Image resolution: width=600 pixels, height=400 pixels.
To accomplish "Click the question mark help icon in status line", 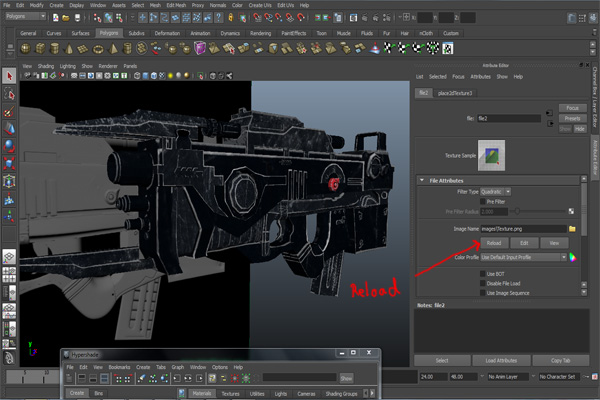I will [x=218, y=18].
